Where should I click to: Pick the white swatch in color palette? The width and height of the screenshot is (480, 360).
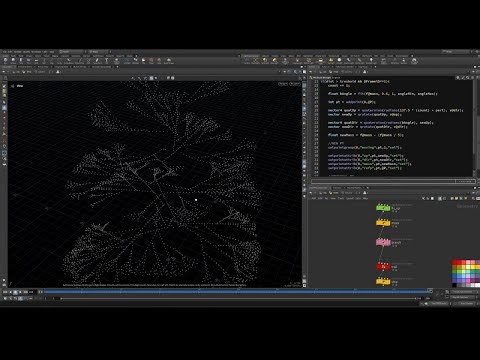(477, 285)
